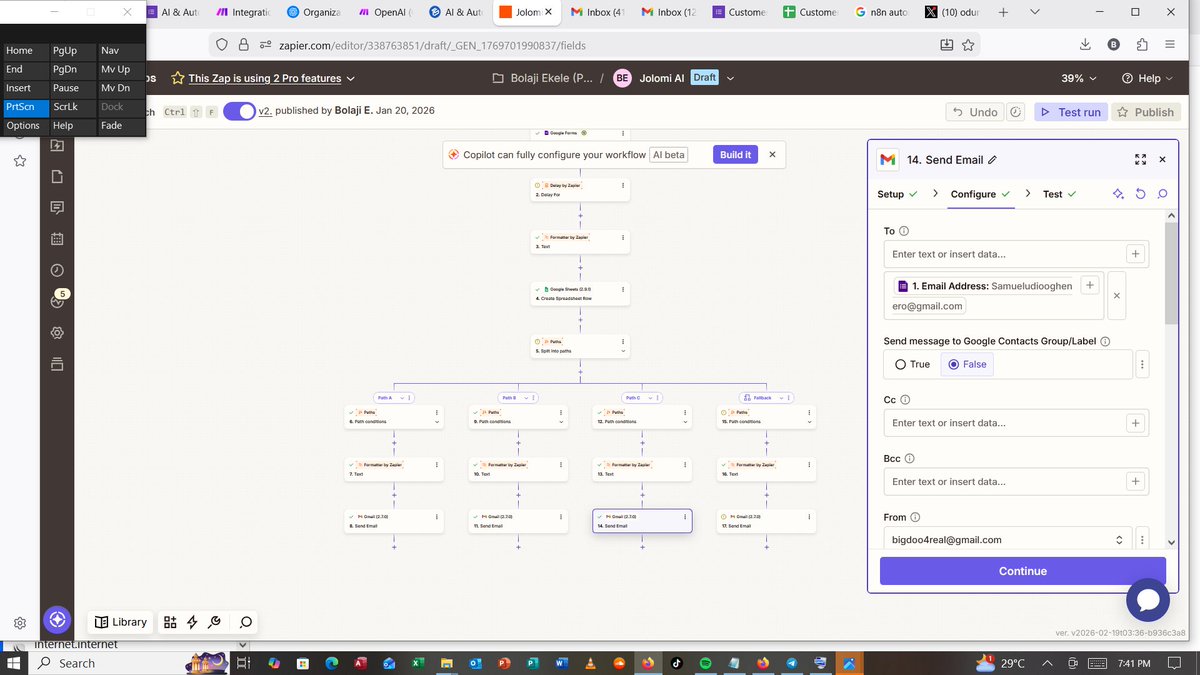Expand the Path A dropdown chevron
Viewport: 1200px width, 675px height.
coord(402,398)
